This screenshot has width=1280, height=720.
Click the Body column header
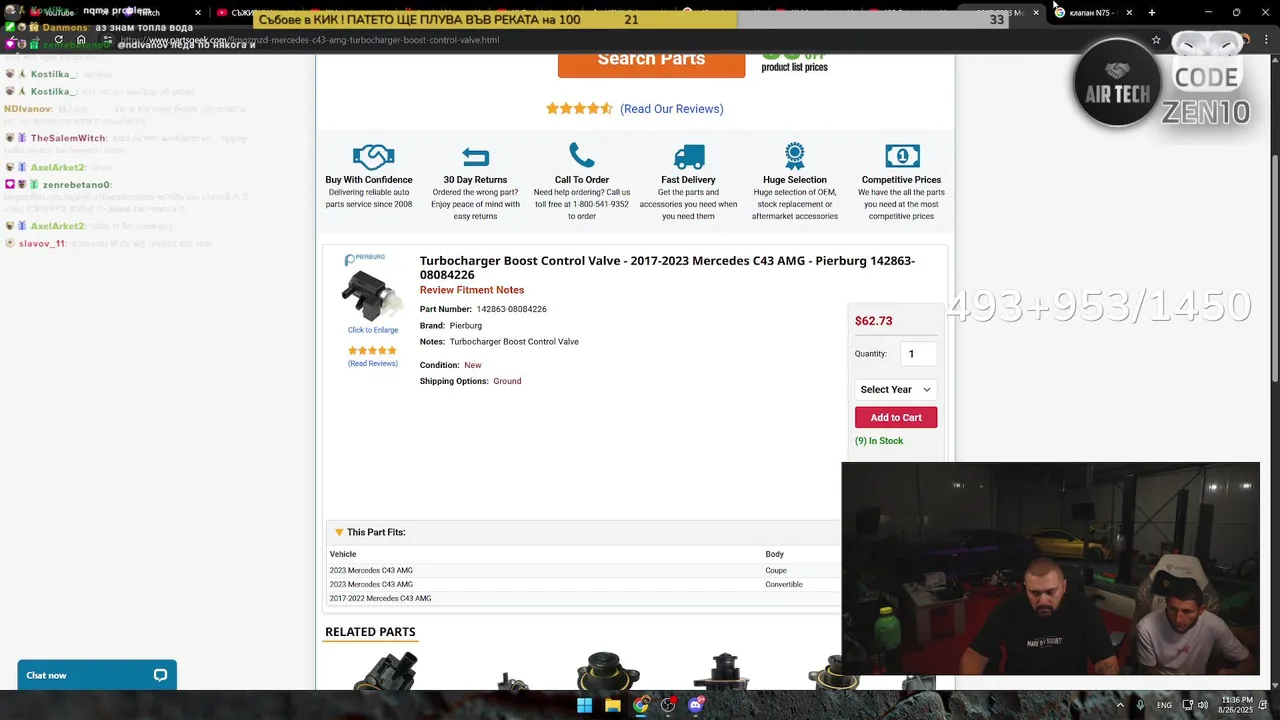coord(774,554)
